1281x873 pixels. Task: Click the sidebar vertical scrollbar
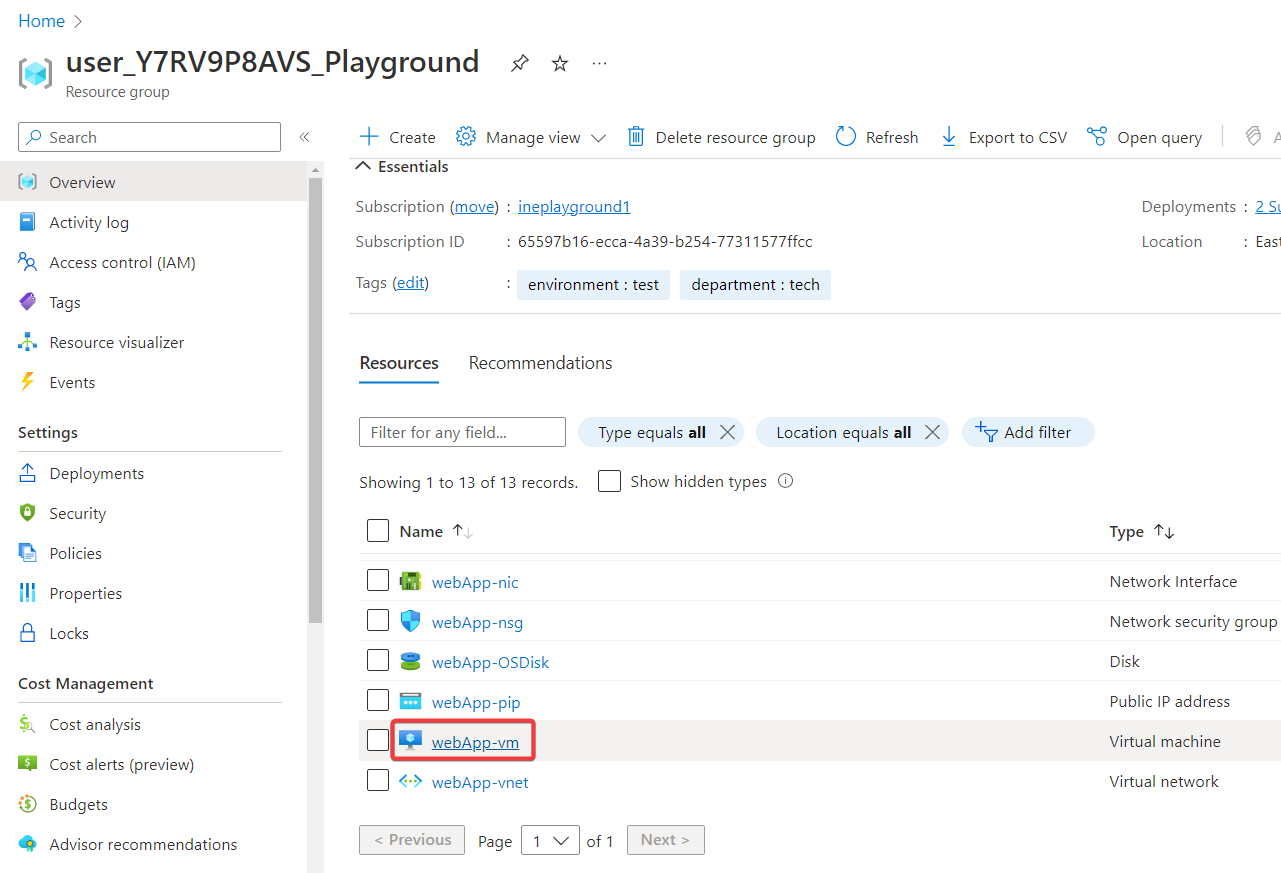[315, 400]
